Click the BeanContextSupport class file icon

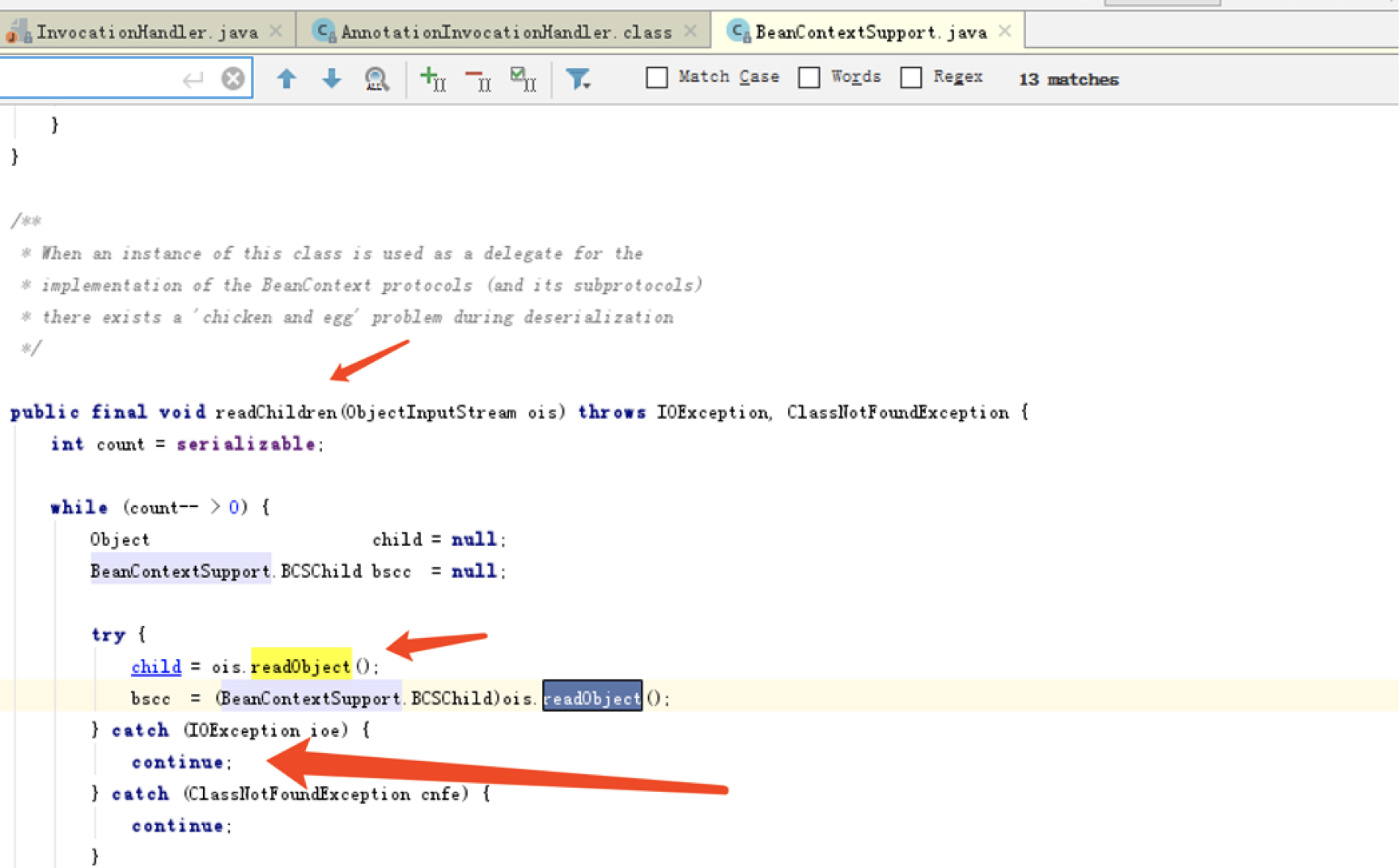click(738, 31)
